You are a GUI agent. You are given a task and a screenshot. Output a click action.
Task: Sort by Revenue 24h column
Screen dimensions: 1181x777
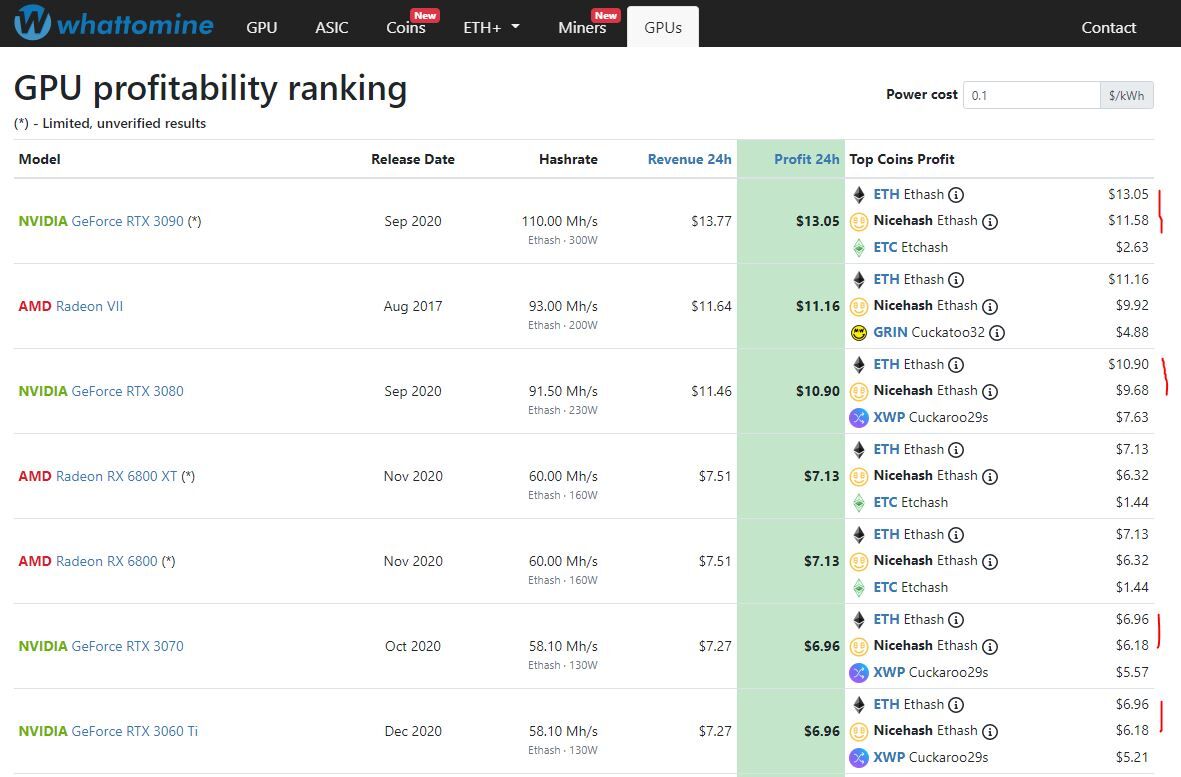(x=689, y=159)
